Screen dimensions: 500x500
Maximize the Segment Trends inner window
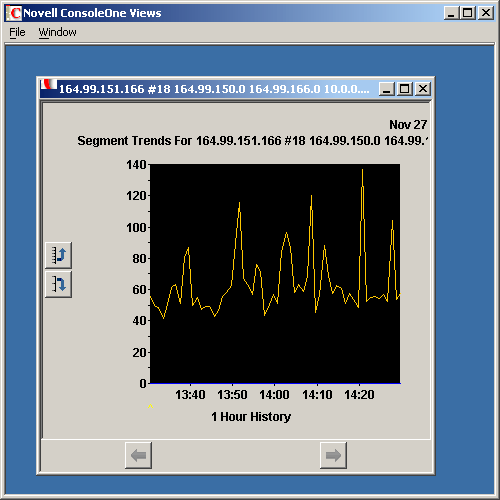click(x=405, y=89)
